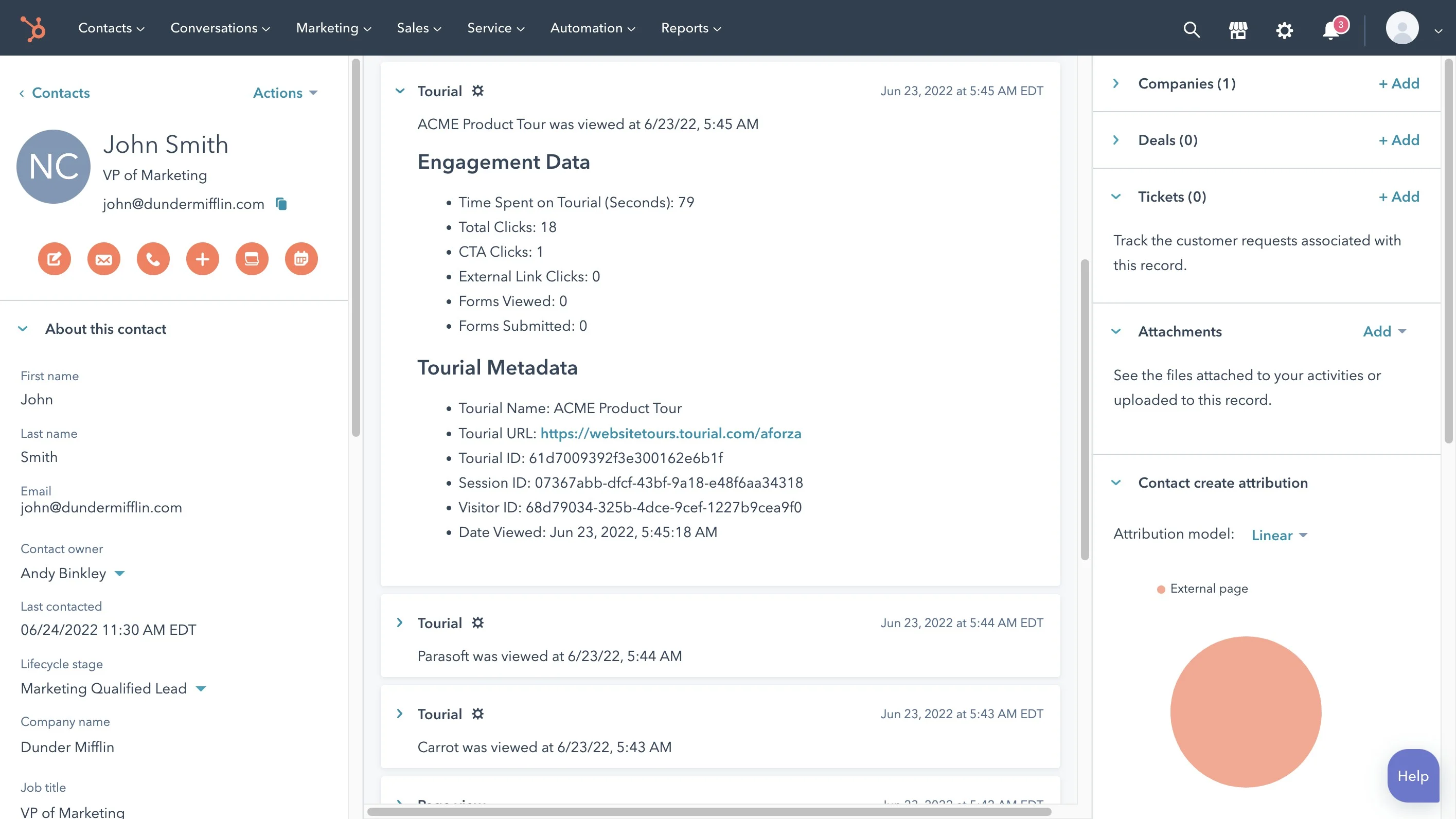Compose an email with the envelope icon
1456x819 pixels.
click(x=103, y=259)
